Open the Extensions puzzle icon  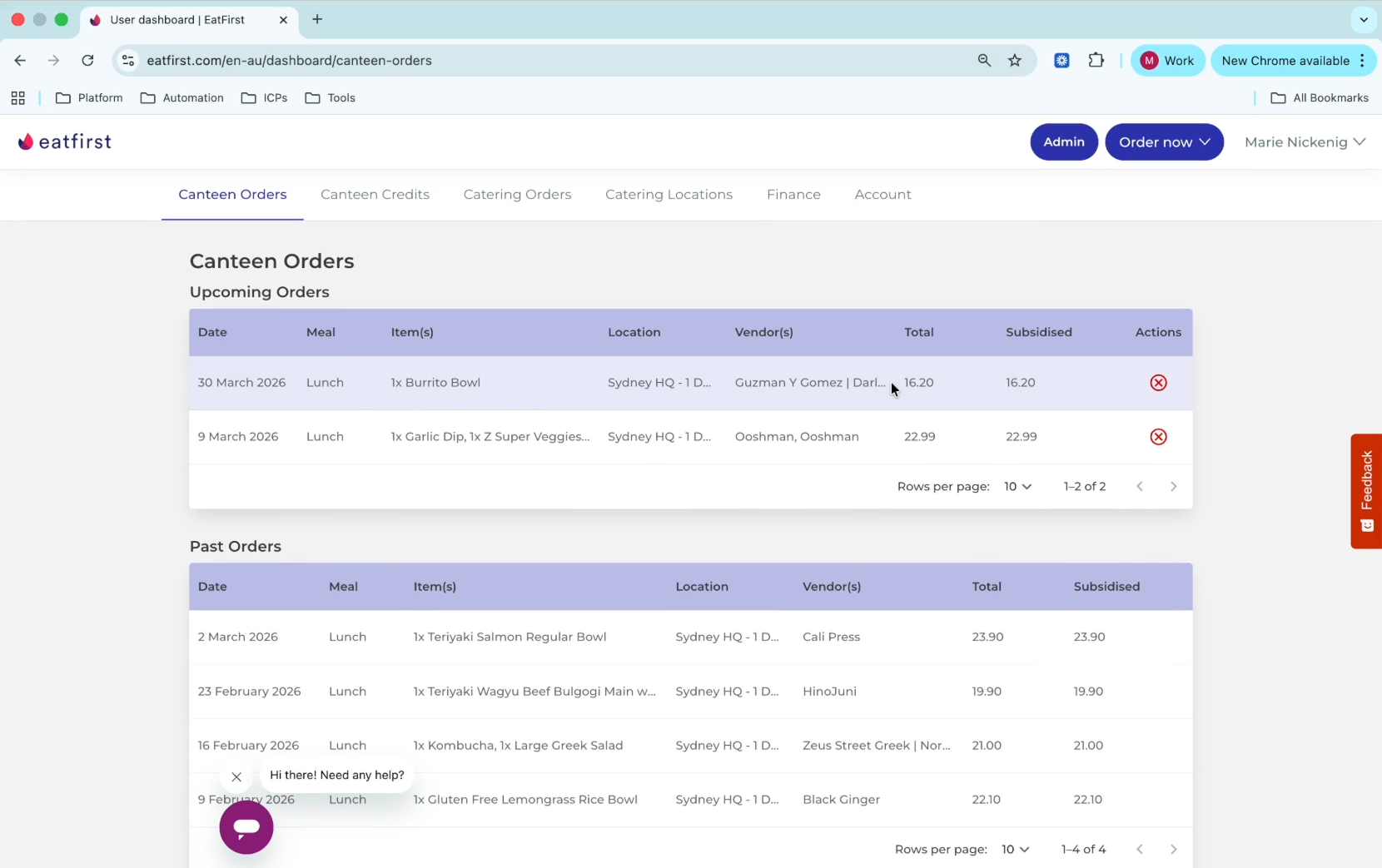pyautogui.click(x=1096, y=61)
